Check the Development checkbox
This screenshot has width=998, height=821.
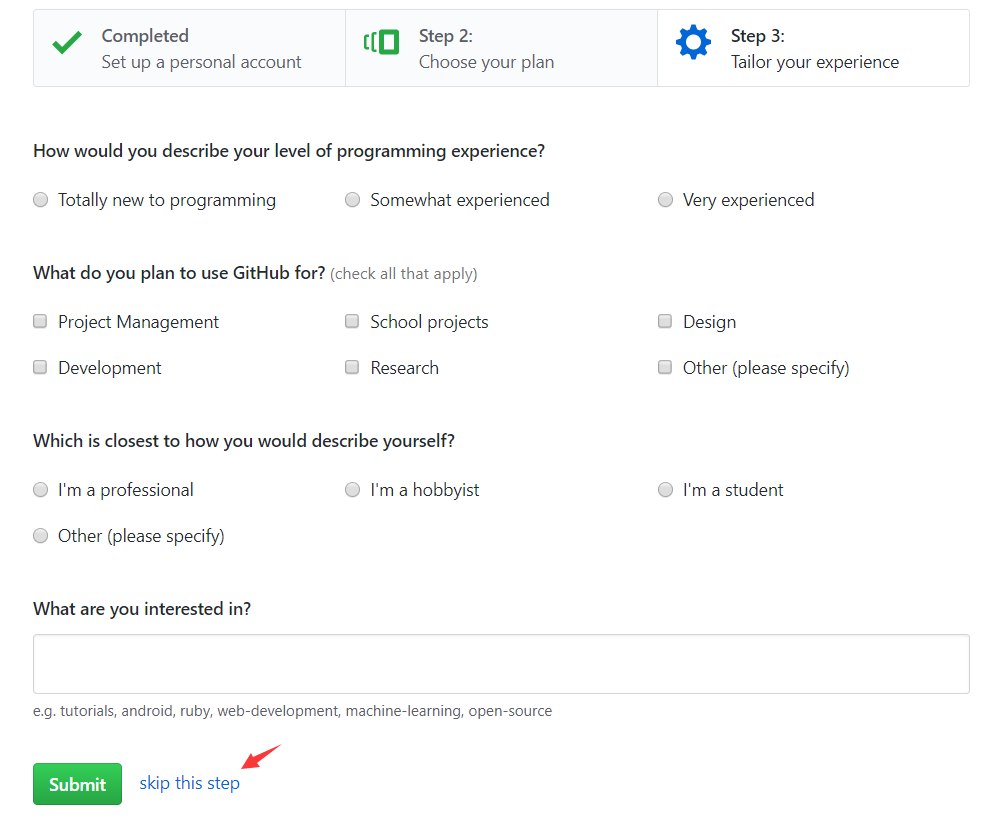[41, 368]
